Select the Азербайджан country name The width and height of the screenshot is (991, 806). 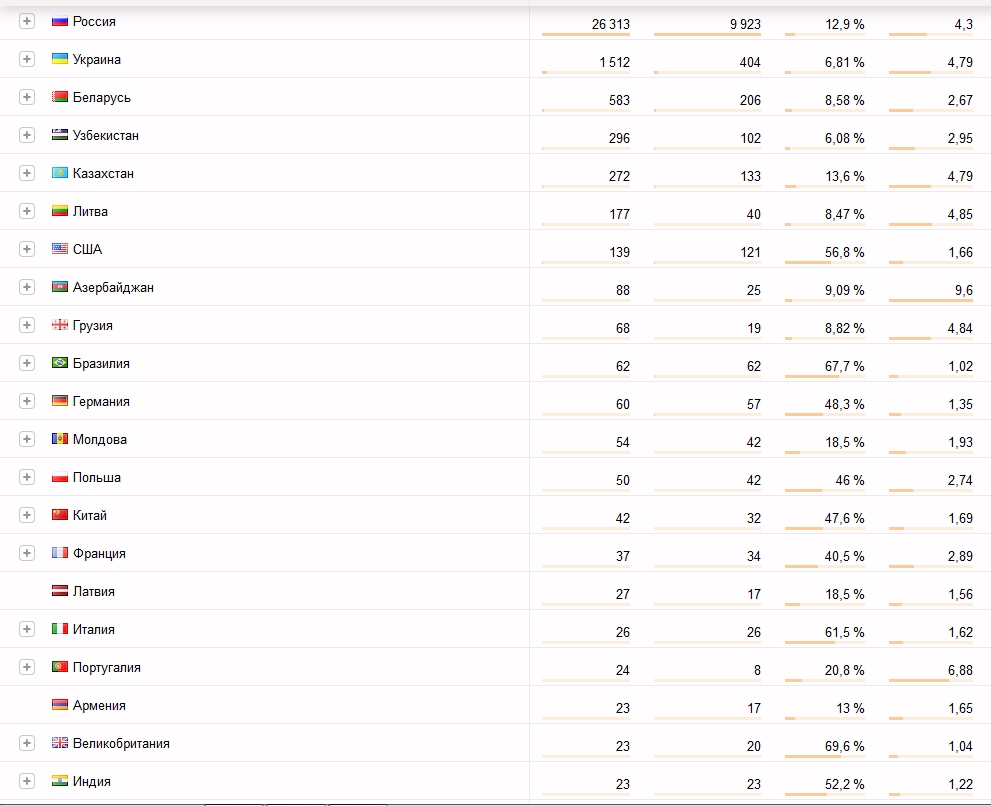click(113, 287)
